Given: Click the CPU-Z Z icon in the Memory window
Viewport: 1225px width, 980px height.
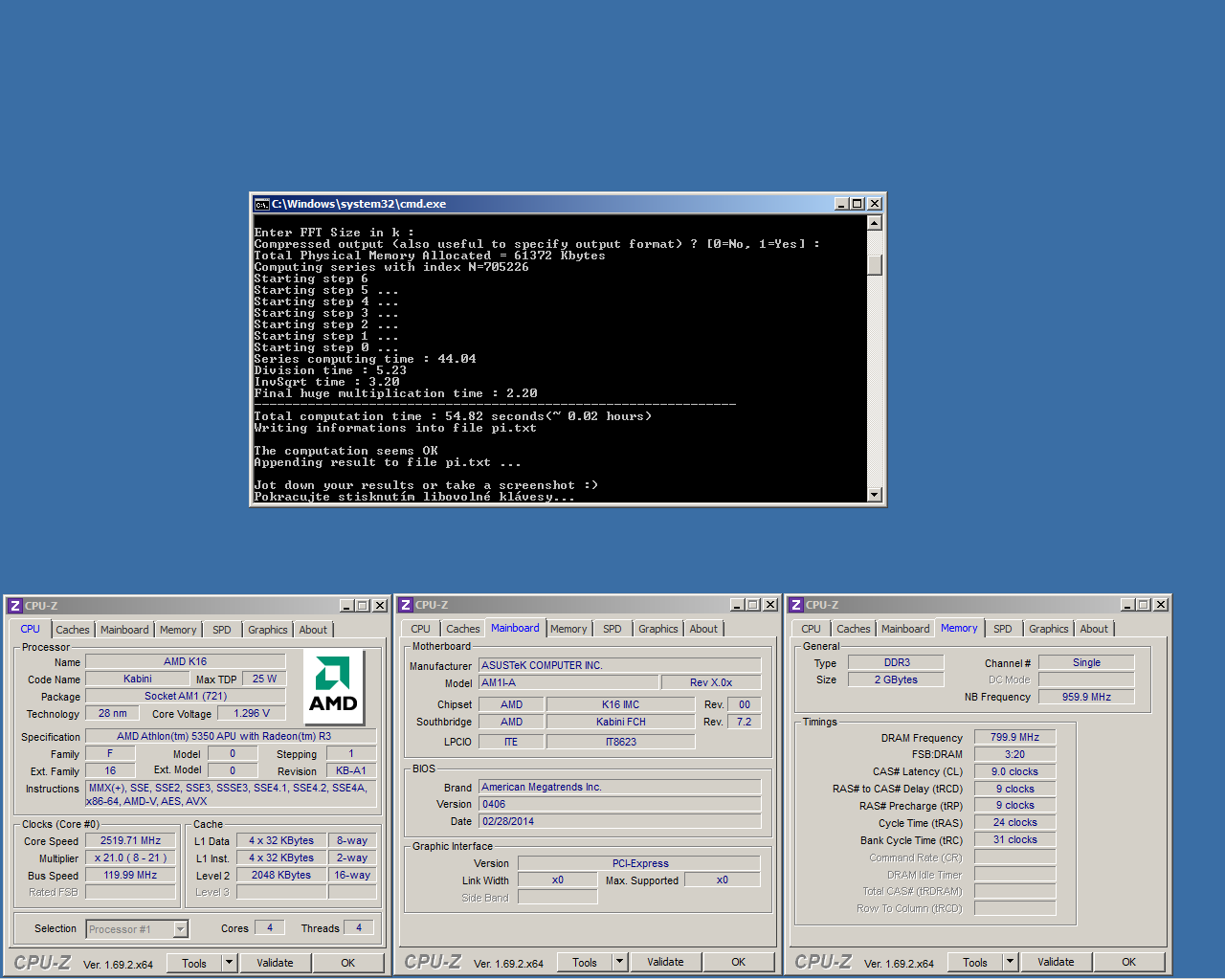Looking at the screenshot, I should (795, 605).
